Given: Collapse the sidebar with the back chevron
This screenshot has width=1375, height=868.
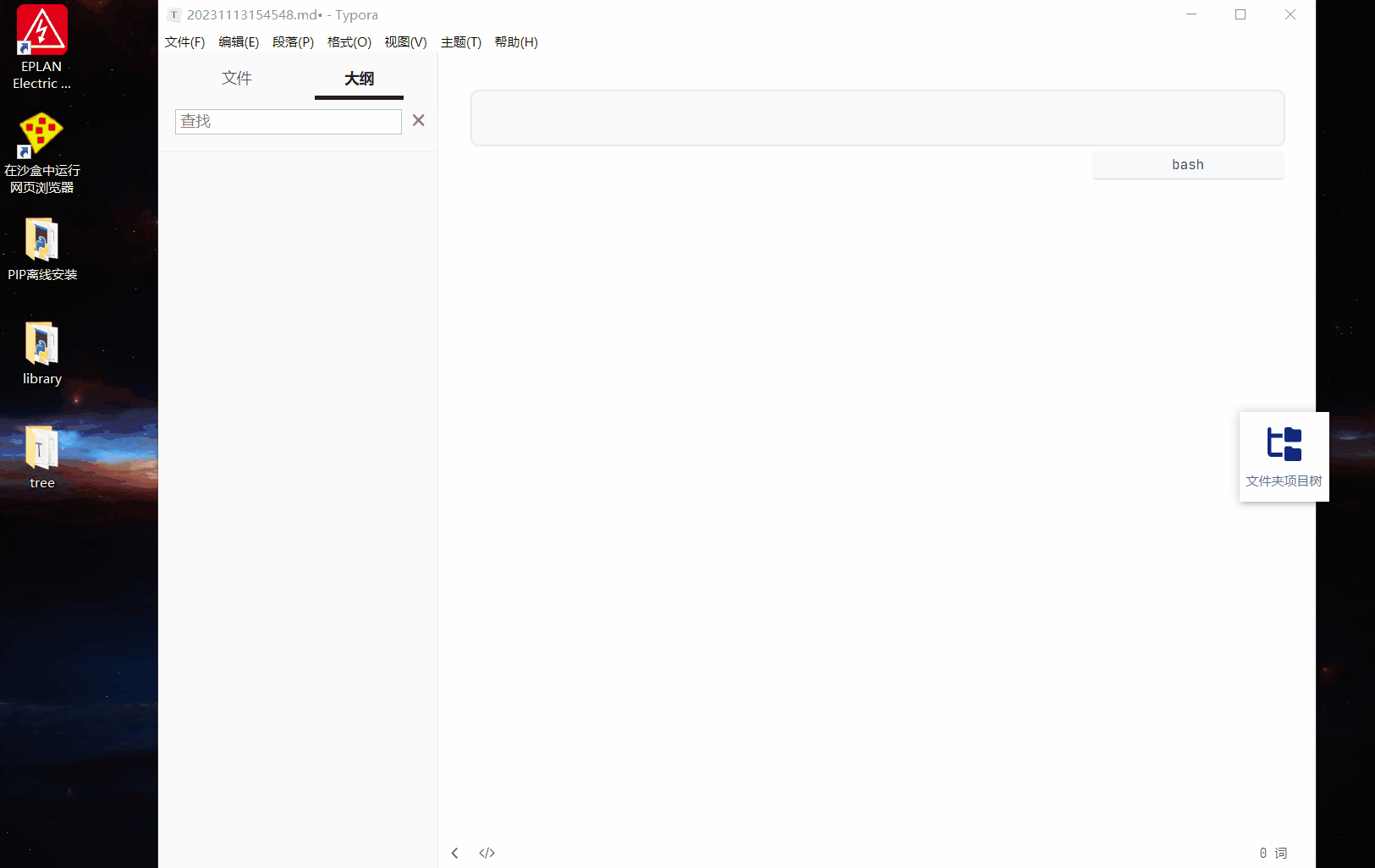Looking at the screenshot, I should pyautogui.click(x=454, y=853).
